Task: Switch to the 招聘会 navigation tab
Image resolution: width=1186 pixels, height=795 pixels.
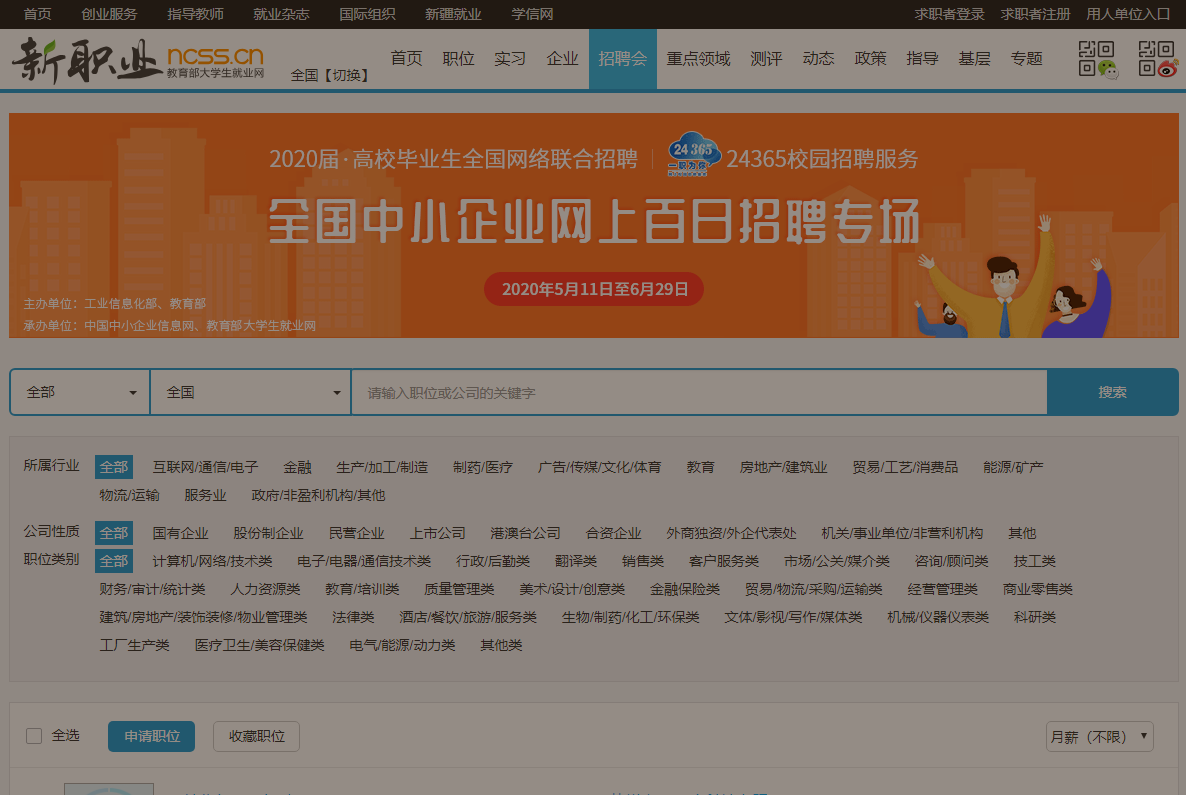Action: (622, 59)
